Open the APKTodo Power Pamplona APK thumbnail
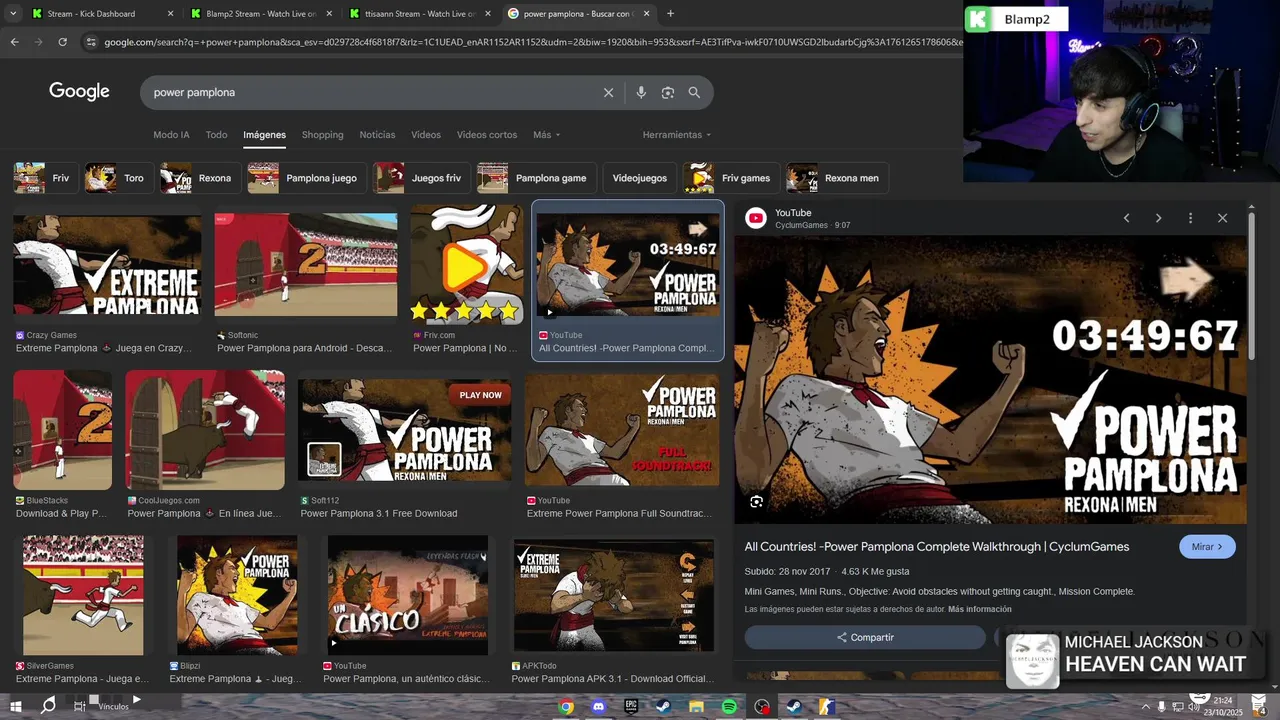This screenshot has width=1280, height=720. 614,595
